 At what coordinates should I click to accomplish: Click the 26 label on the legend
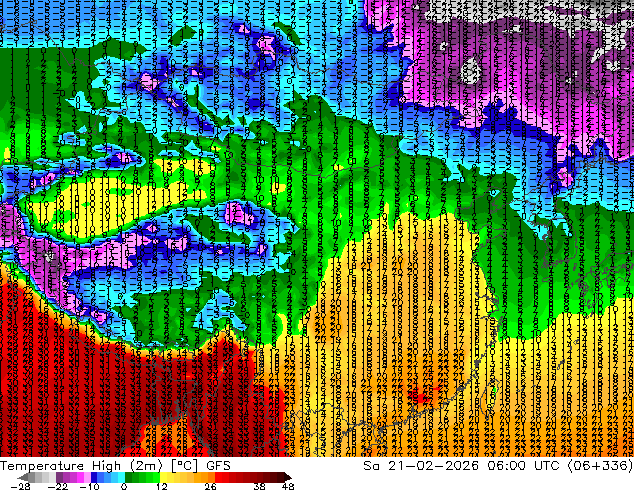[x=210, y=486]
